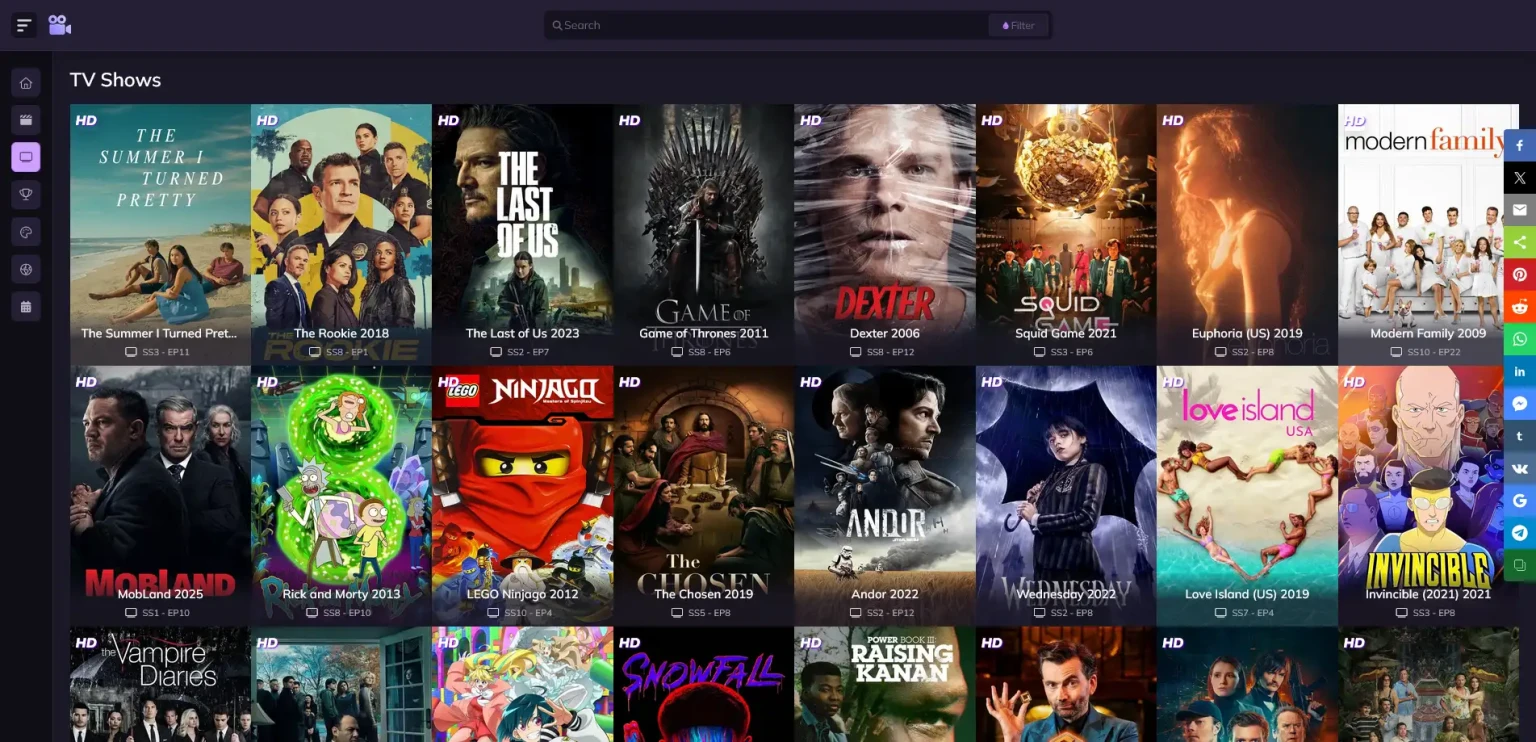Share the page via Google icon
Screen dimensions: 1536x742
[1520, 501]
